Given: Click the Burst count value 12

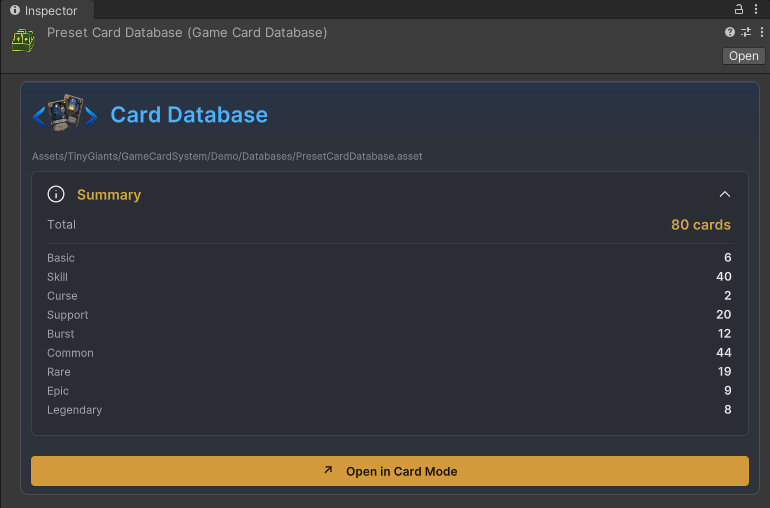Looking at the screenshot, I should [x=724, y=334].
